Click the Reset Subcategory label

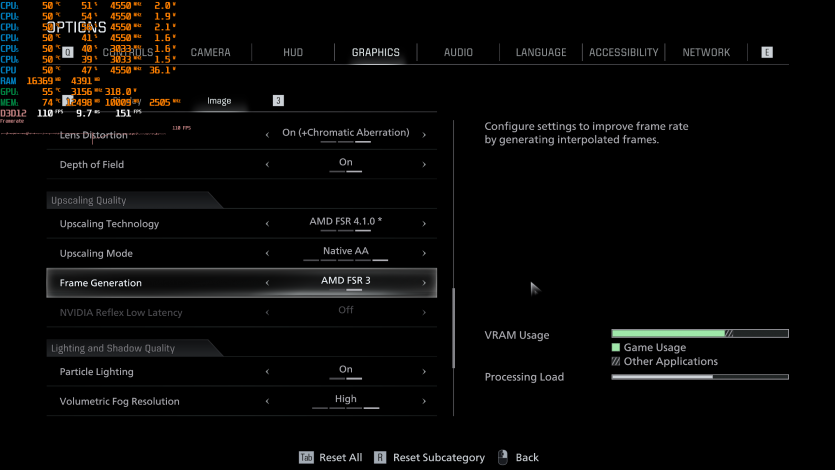[x=438, y=457]
